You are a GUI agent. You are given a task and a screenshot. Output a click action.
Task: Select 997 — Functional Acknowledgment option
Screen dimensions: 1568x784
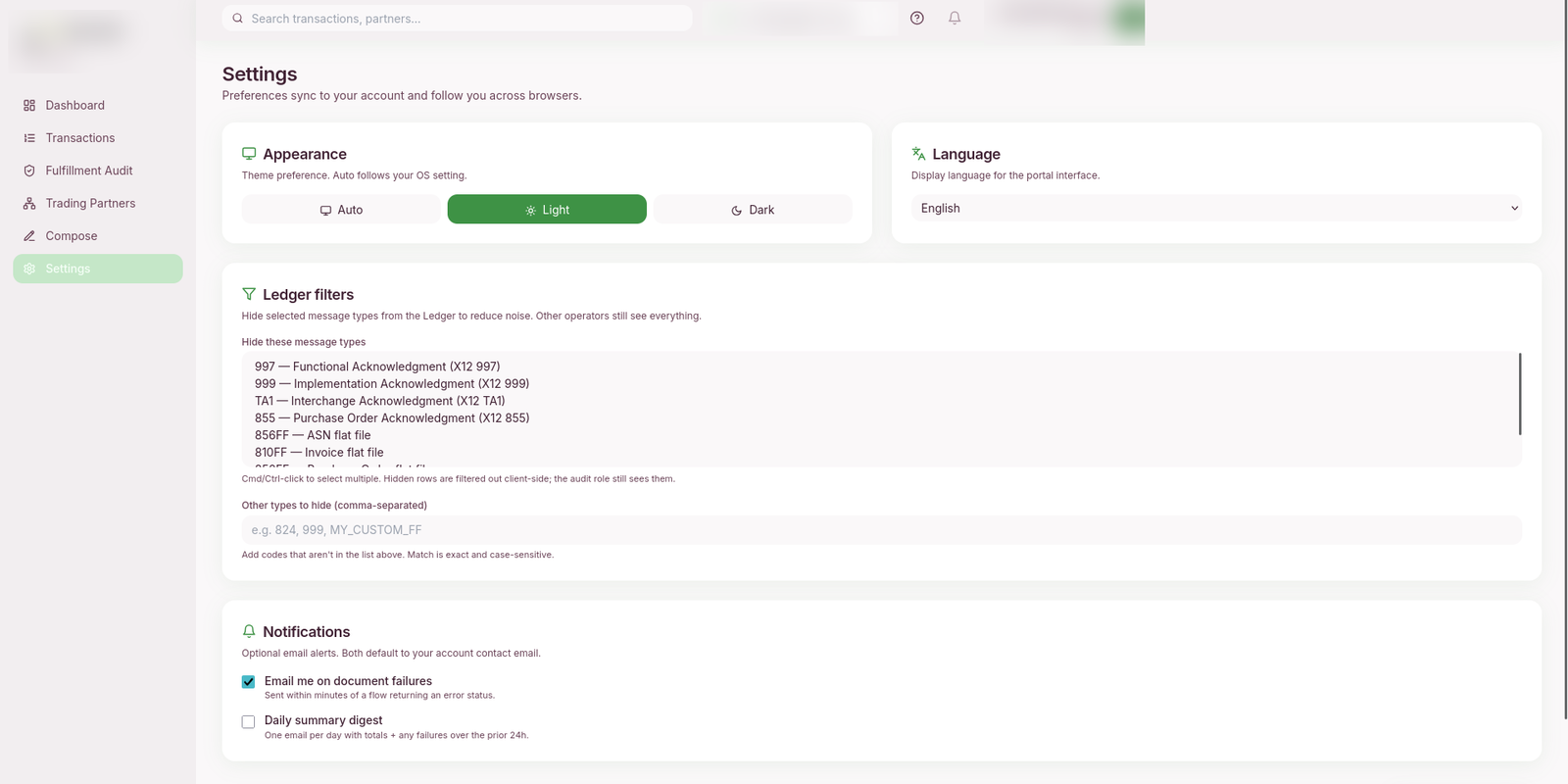377,367
